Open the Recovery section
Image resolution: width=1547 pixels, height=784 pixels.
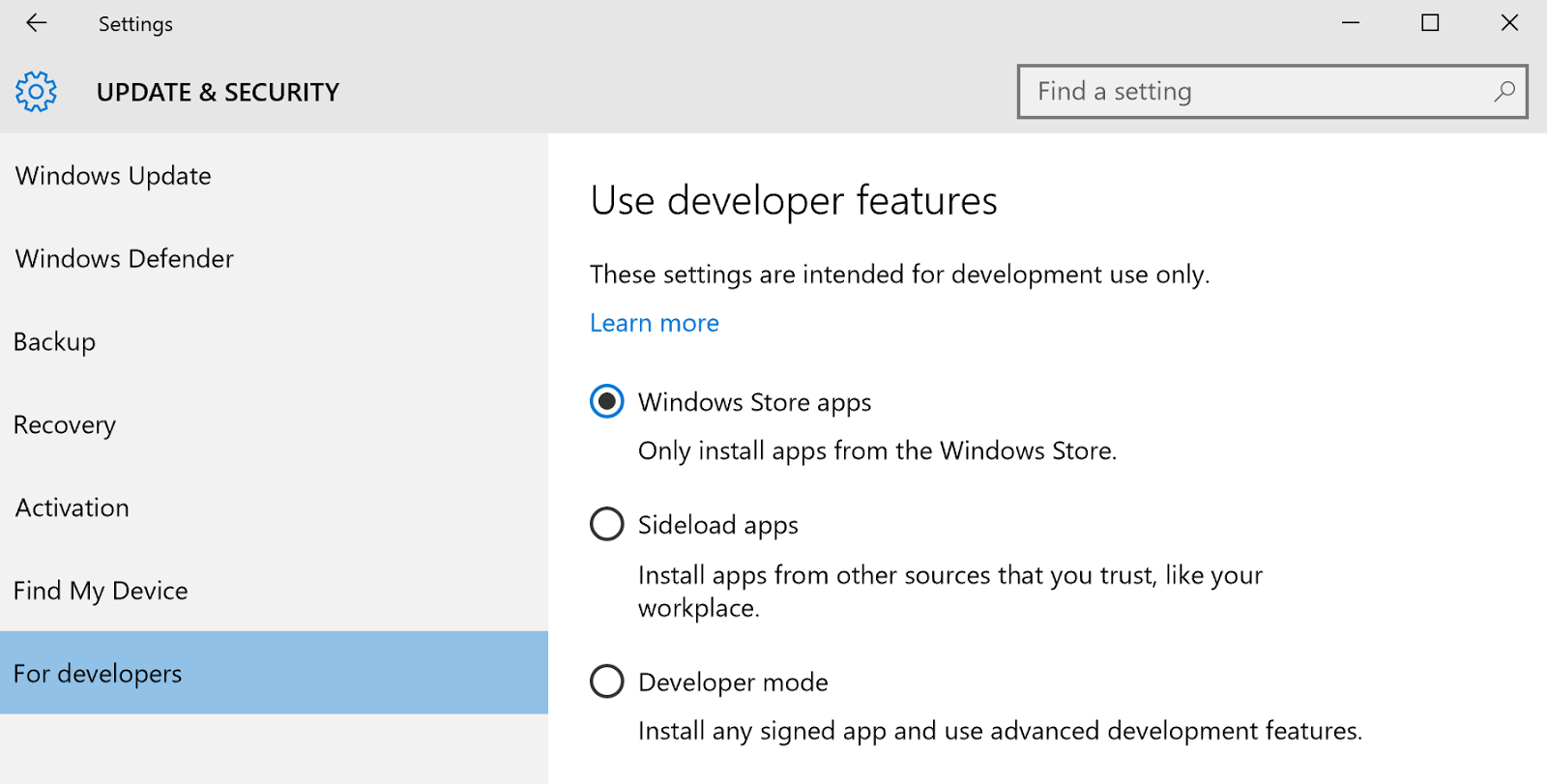pyautogui.click(x=274, y=425)
